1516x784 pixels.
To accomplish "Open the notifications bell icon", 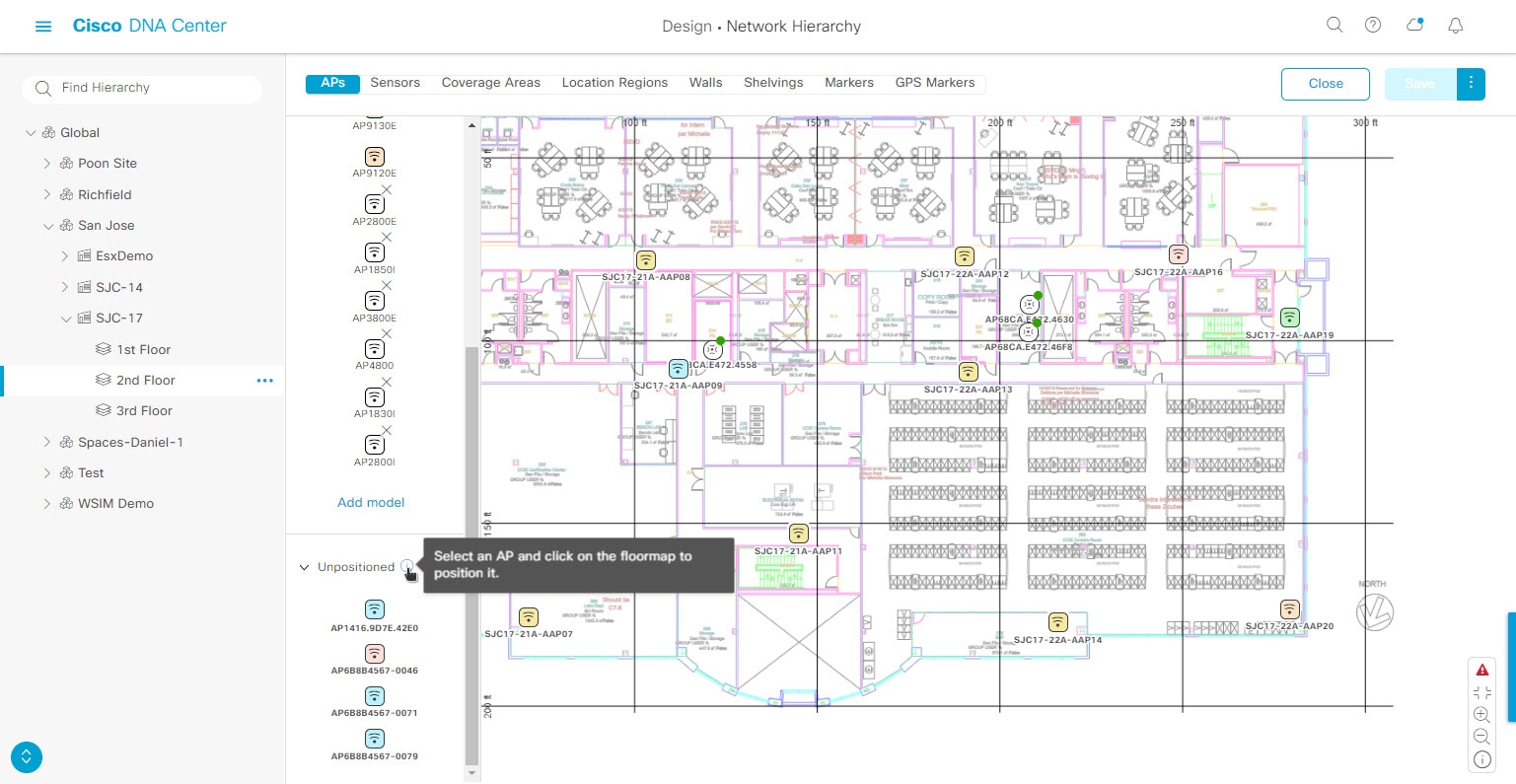I will 1455,26.
